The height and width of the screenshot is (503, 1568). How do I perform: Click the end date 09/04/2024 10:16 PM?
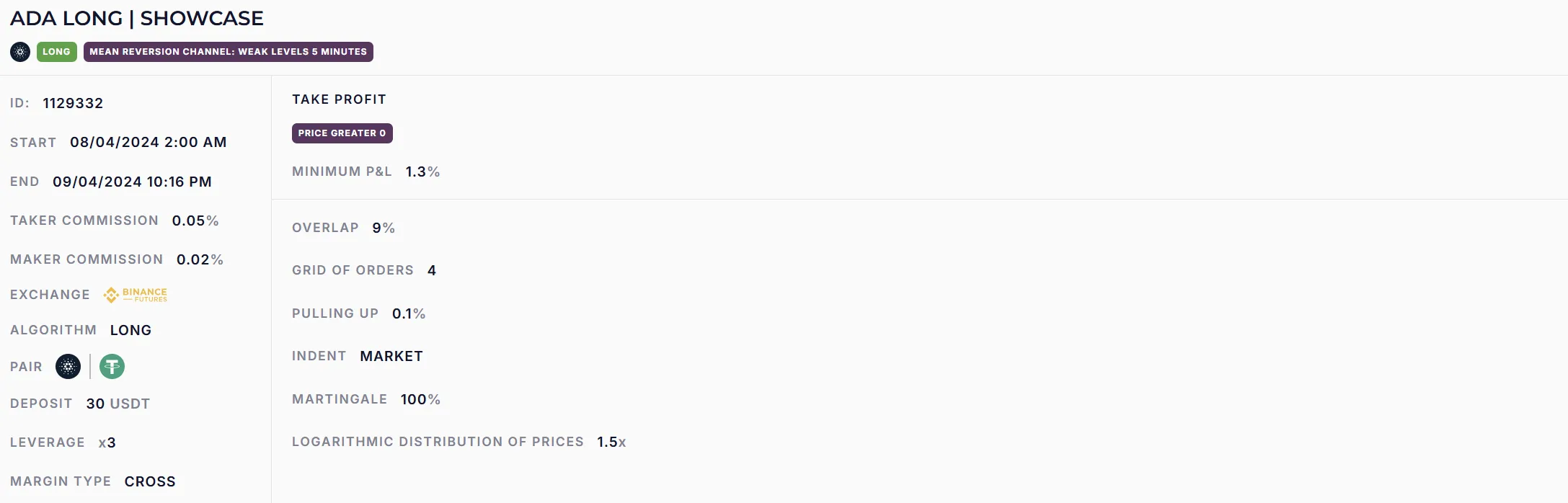pos(132,182)
